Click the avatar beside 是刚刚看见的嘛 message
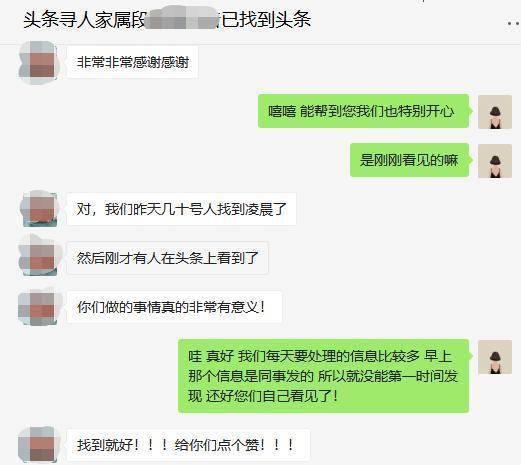The width and height of the screenshot is (521, 465). pyautogui.click(x=495, y=161)
